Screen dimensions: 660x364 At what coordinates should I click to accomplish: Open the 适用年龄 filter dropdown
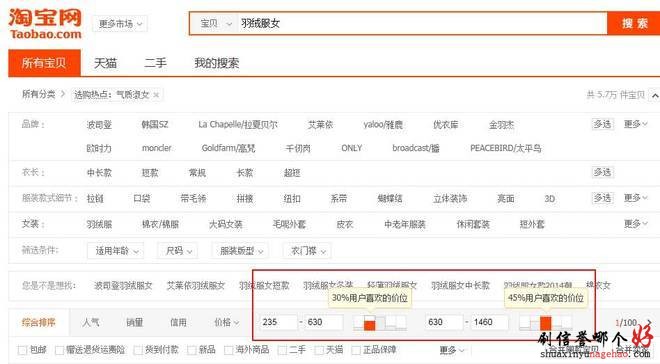pos(115,251)
